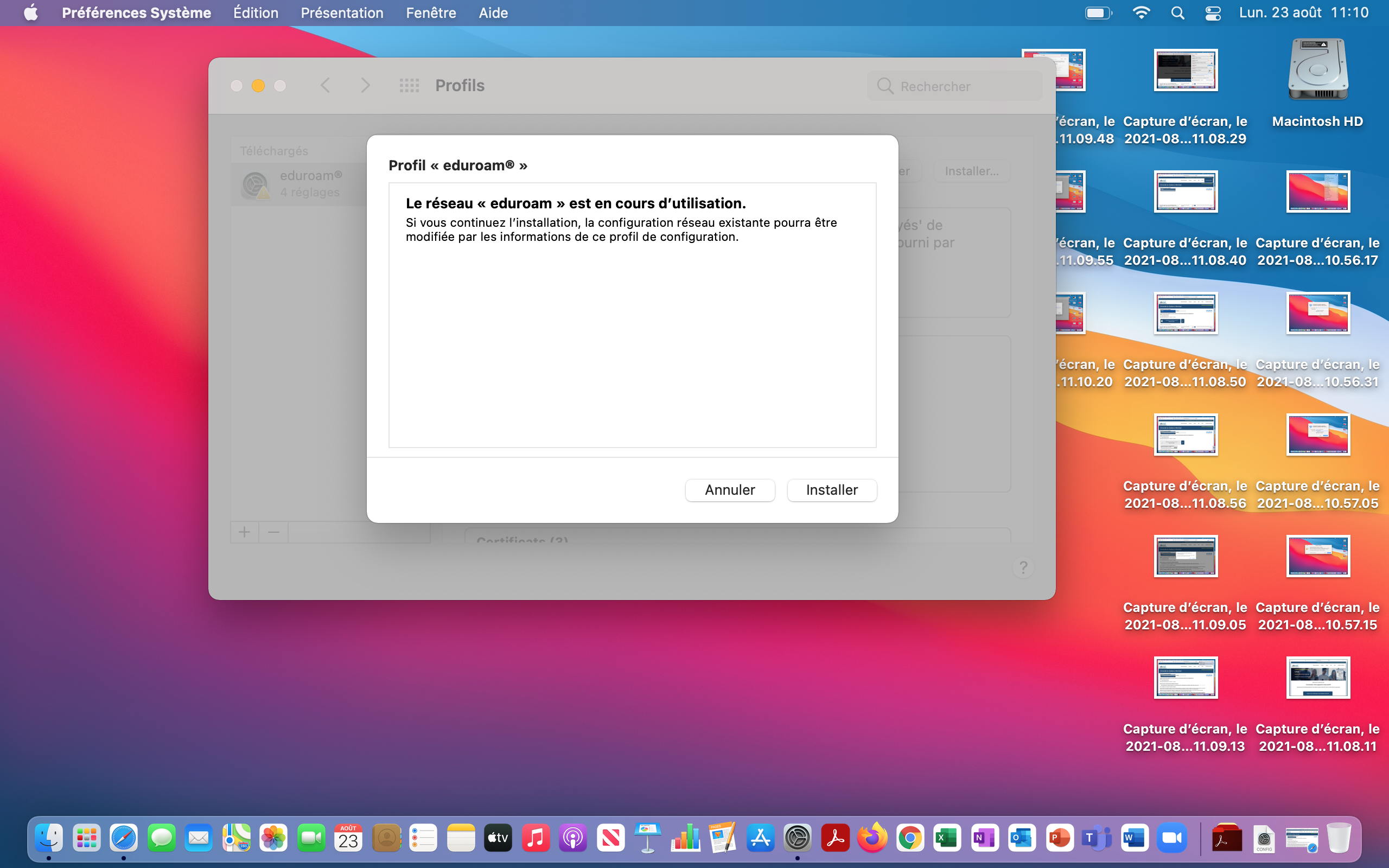Open the Apple menu
Screen dimensions: 1389x868
point(31,12)
